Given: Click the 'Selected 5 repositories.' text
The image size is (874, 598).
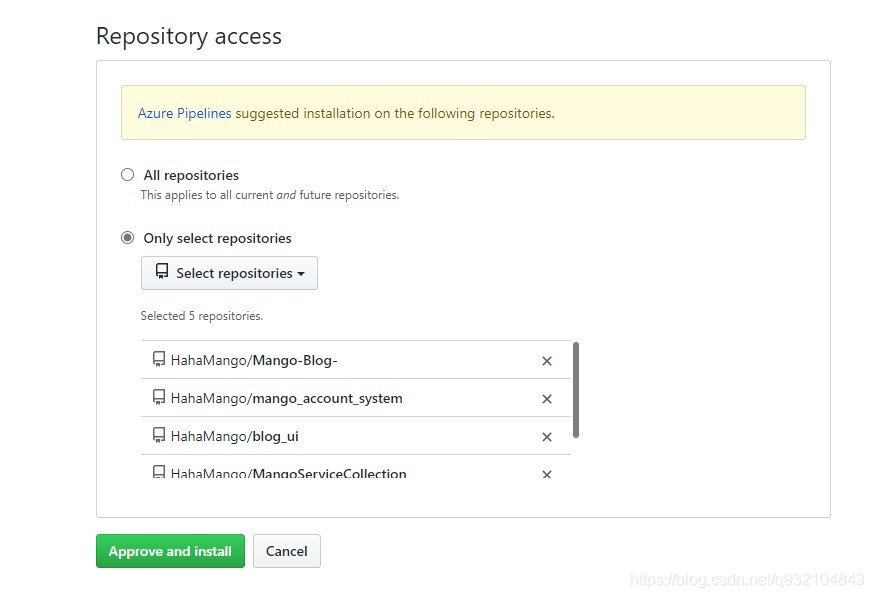Looking at the screenshot, I should [x=202, y=316].
